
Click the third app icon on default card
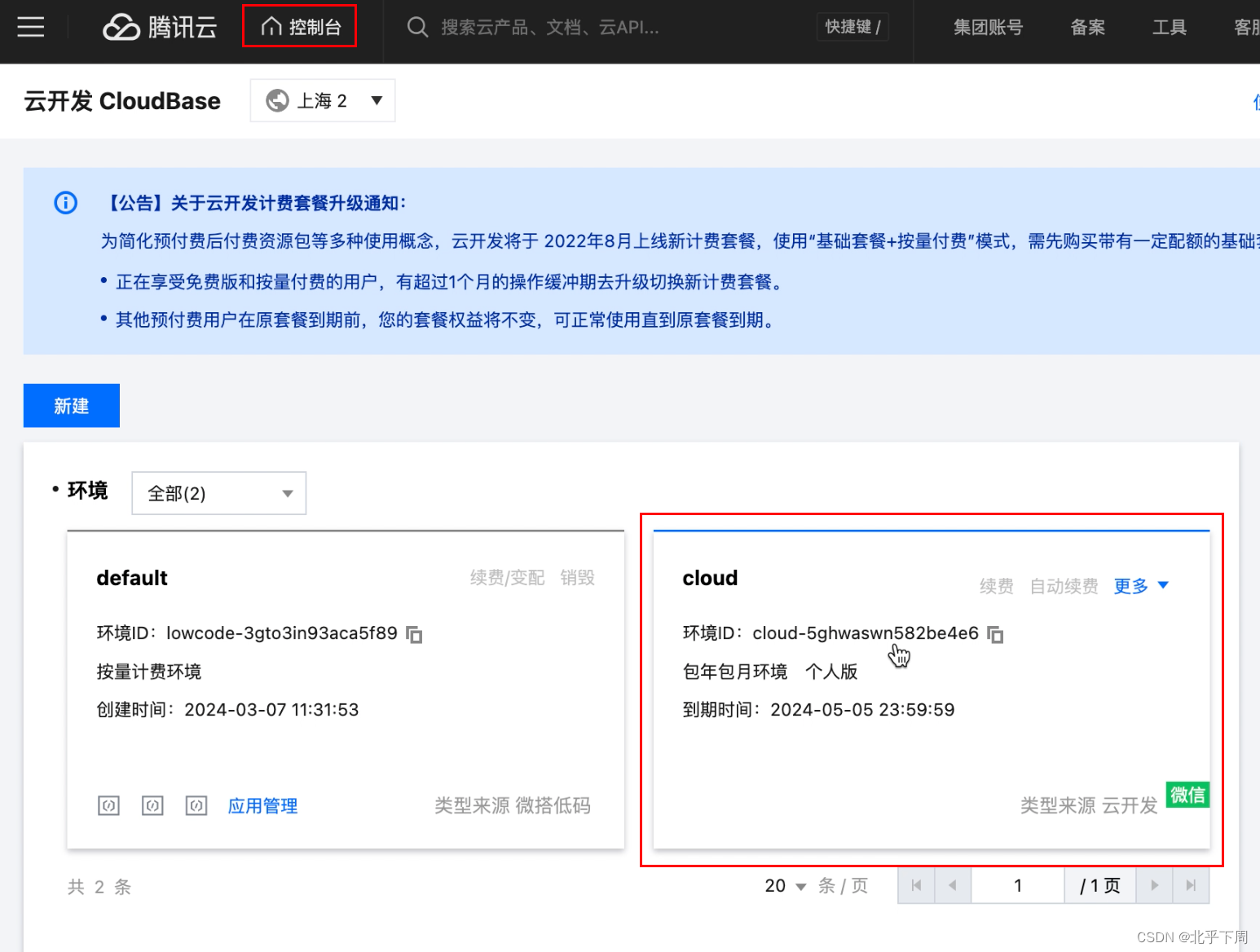[x=196, y=806]
